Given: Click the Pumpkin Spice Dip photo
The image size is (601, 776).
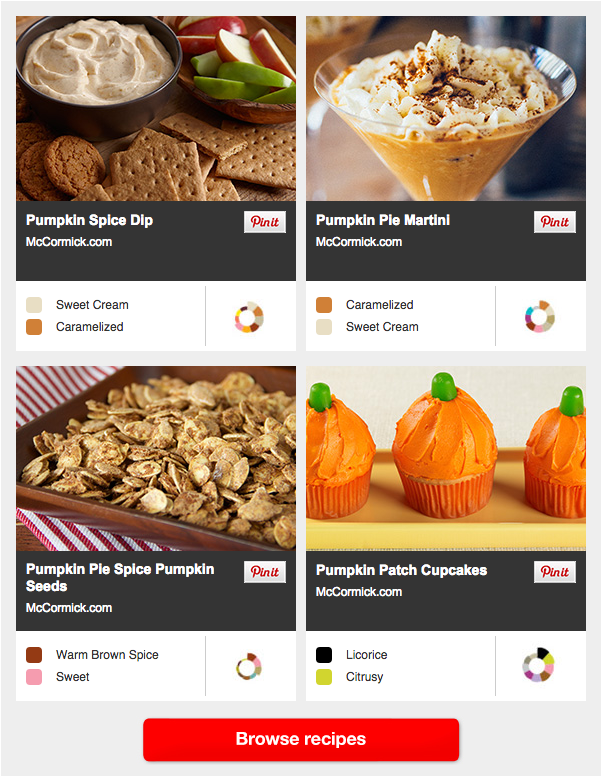Looking at the screenshot, I should tap(156, 108).
